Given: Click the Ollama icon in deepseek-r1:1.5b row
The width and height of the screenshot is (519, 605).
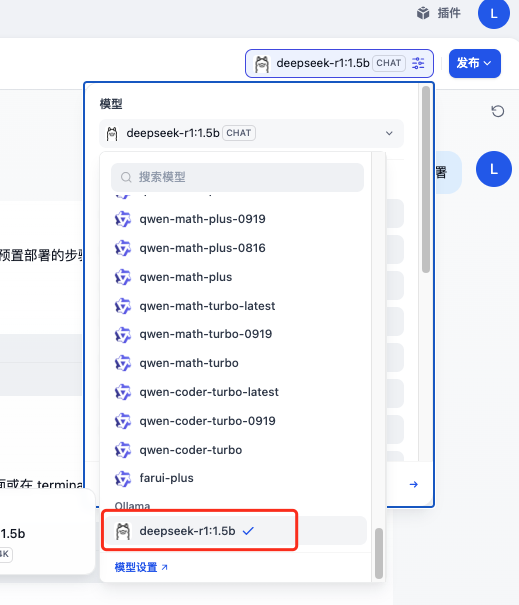Looking at the screenshot, I should (123, 531).
